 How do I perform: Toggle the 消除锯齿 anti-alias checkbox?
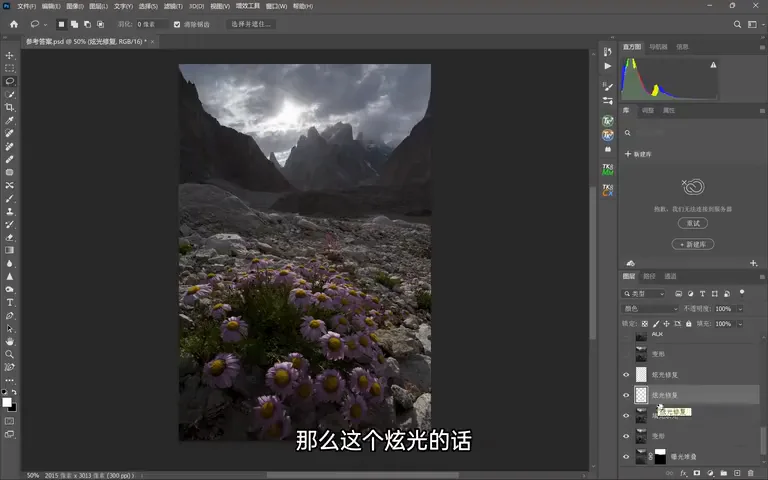(177, 24)
